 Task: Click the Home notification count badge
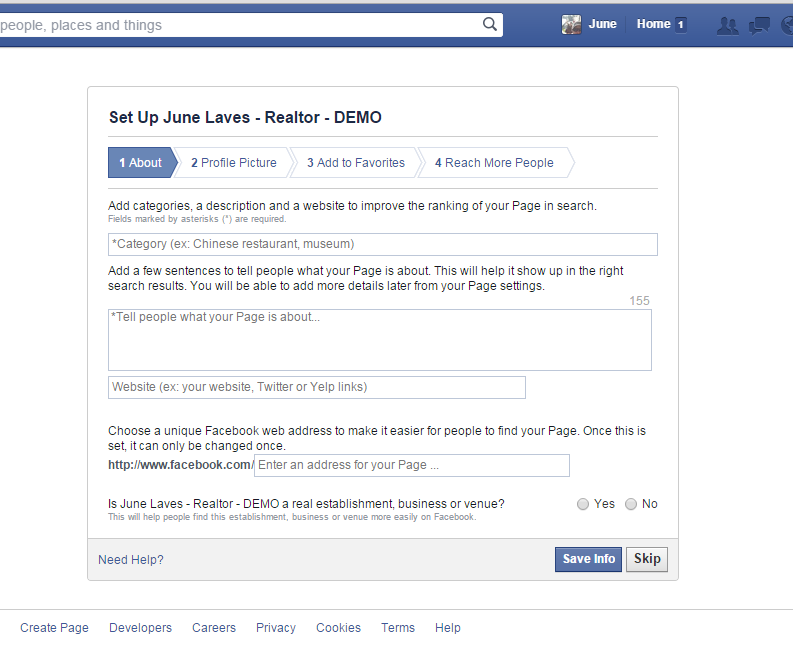pyautogui.click(x=681, y=24)
